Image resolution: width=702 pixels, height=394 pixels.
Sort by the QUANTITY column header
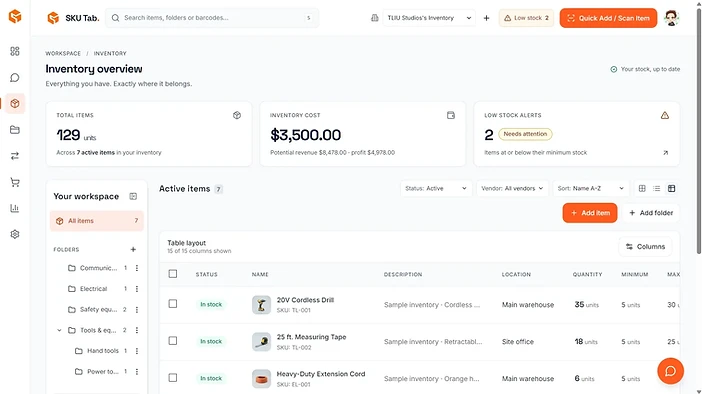[x=587, y=274]
